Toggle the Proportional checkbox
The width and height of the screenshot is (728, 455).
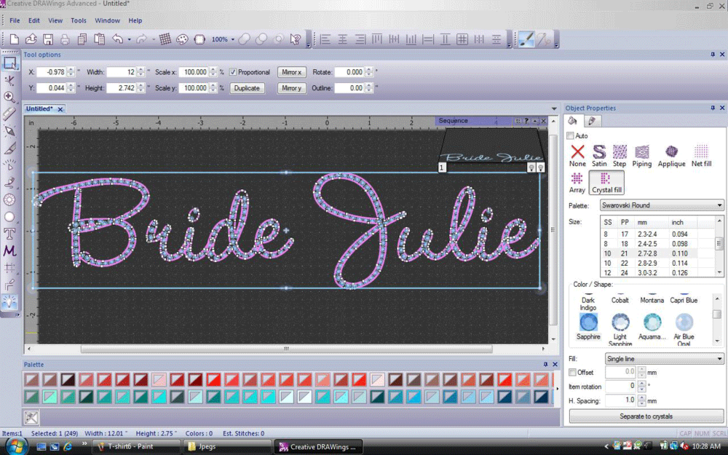(234, 72)
